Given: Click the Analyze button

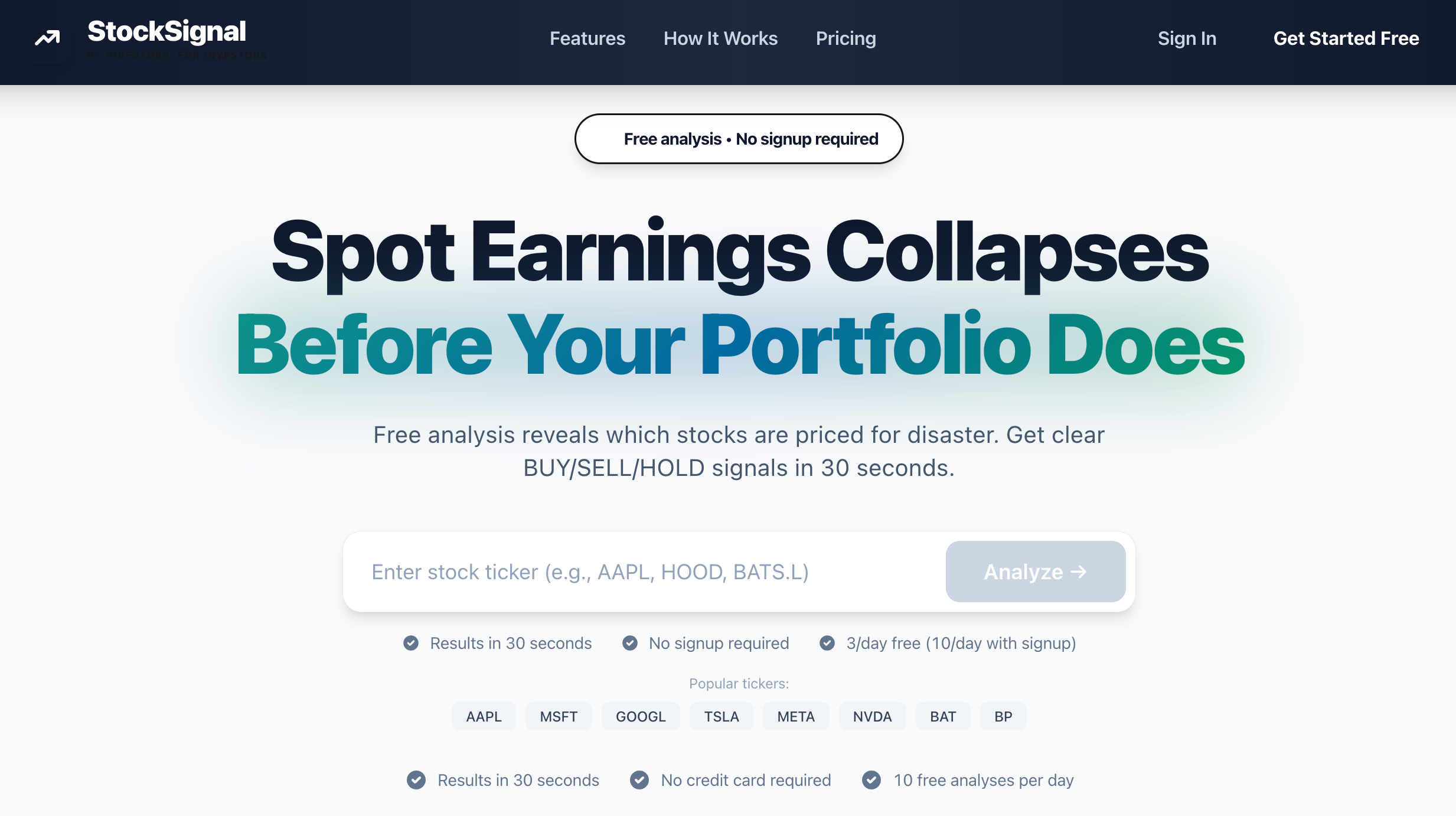Looking at the screenshot, I should 1035,572.
